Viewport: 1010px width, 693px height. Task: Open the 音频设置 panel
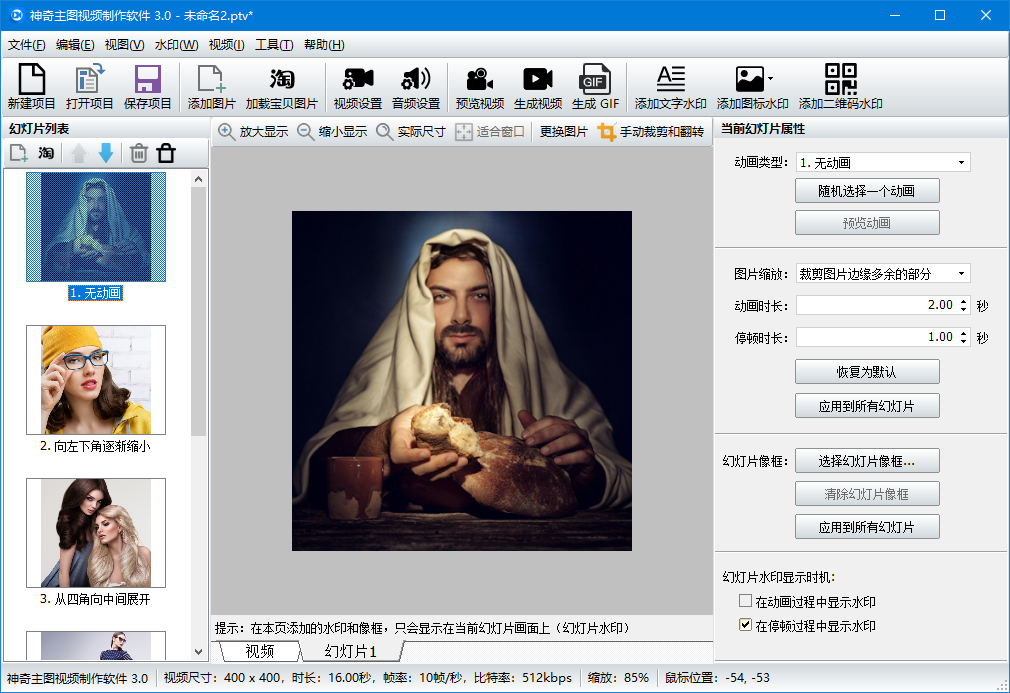coord(418,85)
